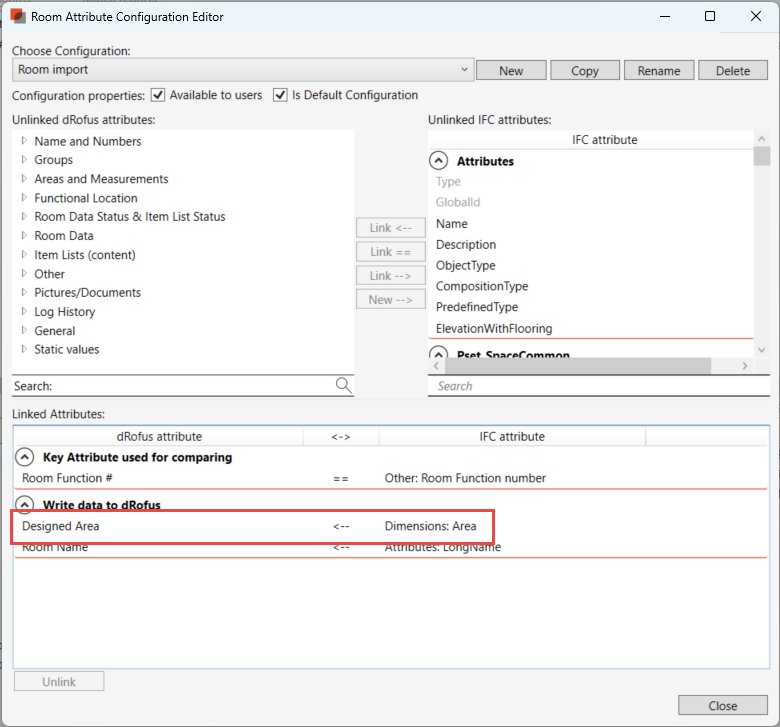Collapse the Attributes group chevron

438,161
